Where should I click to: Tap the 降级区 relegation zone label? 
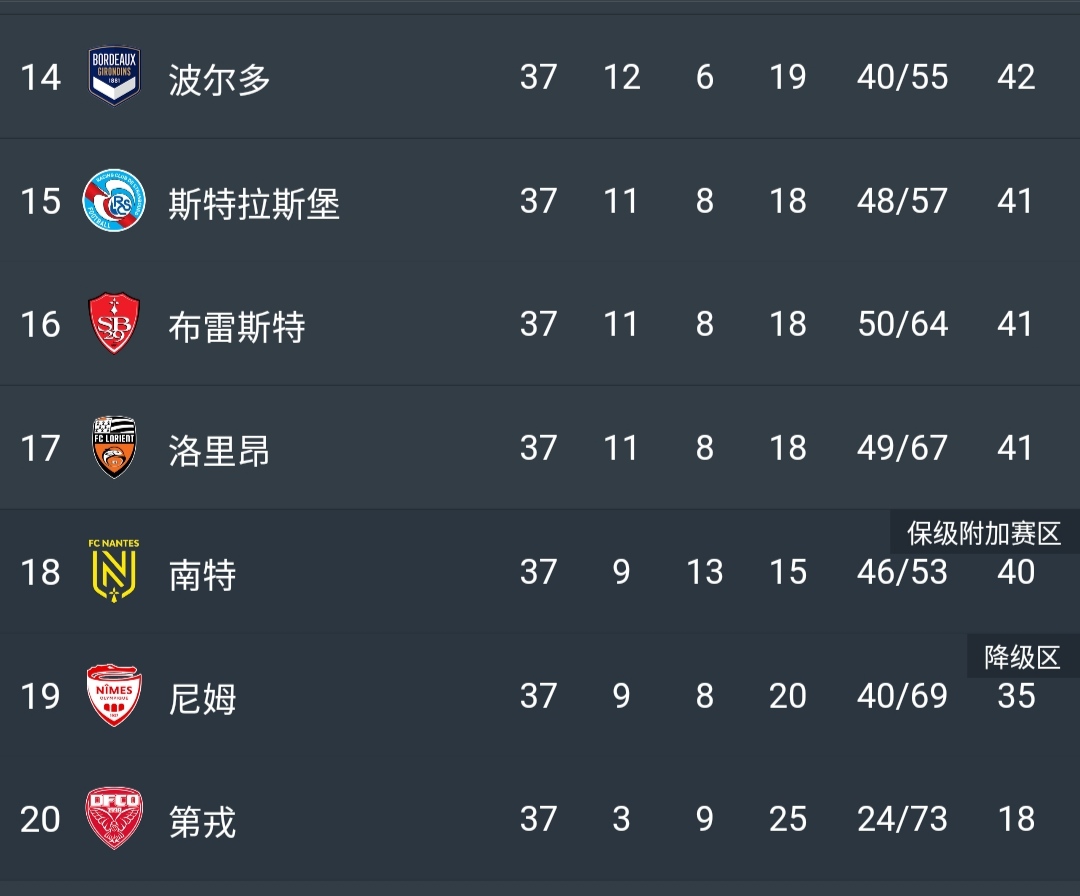coord(1022,657)
